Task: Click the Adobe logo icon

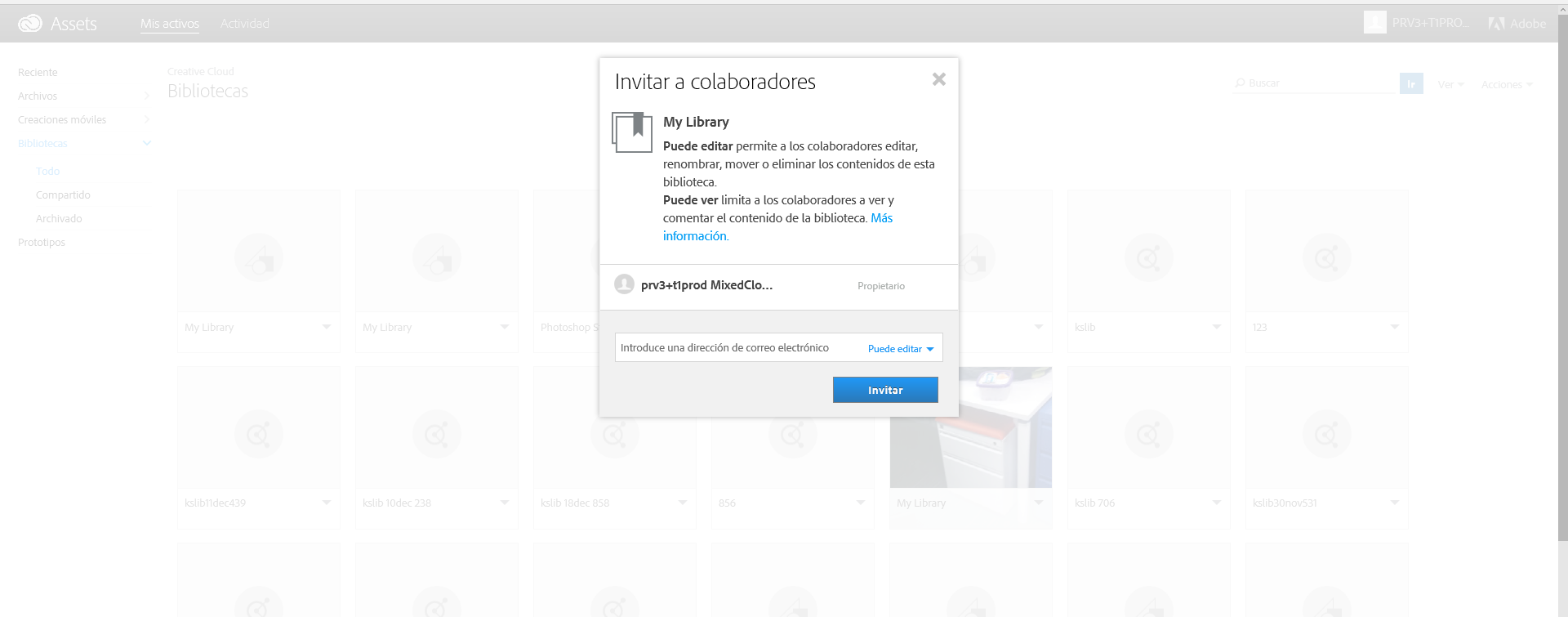Action: click(x=1496, y=24)
